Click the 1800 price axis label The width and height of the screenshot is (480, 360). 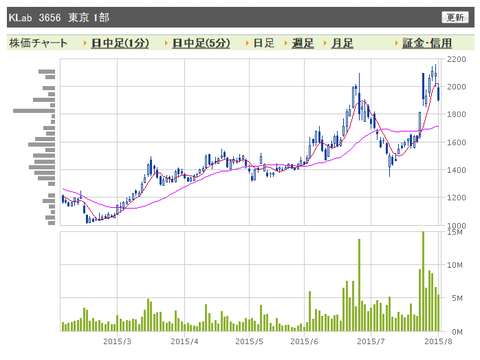pos(456,114)
